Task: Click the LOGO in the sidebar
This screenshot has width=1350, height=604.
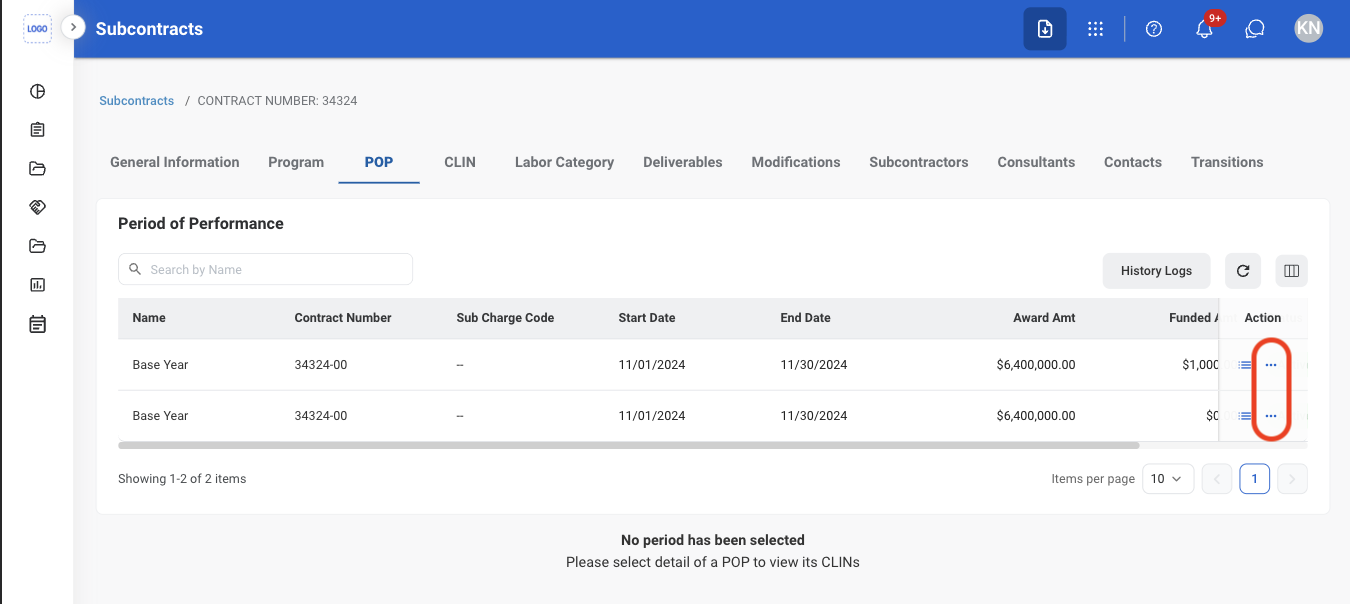Action: [38, 29]
